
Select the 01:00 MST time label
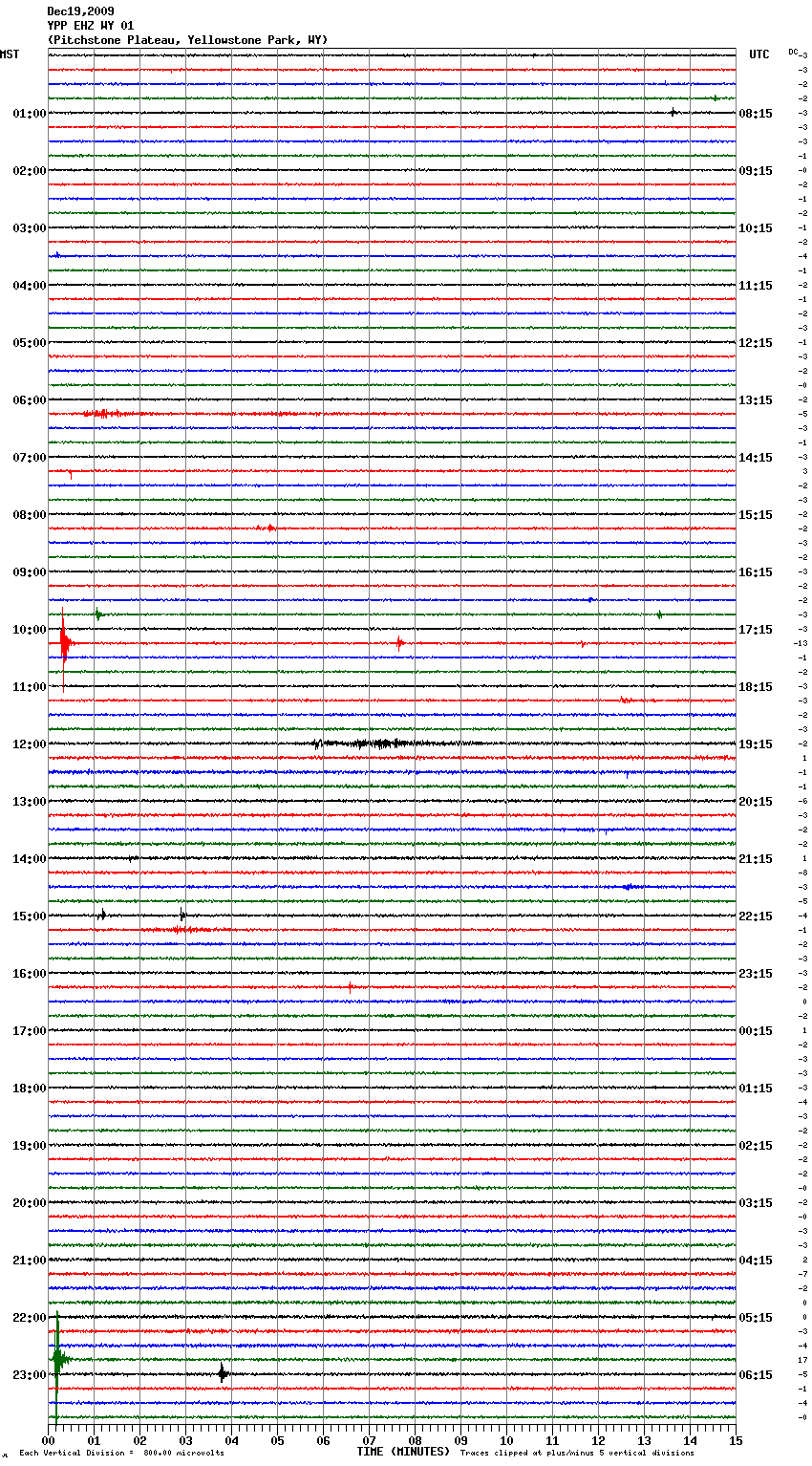click(x=30, y=114)
